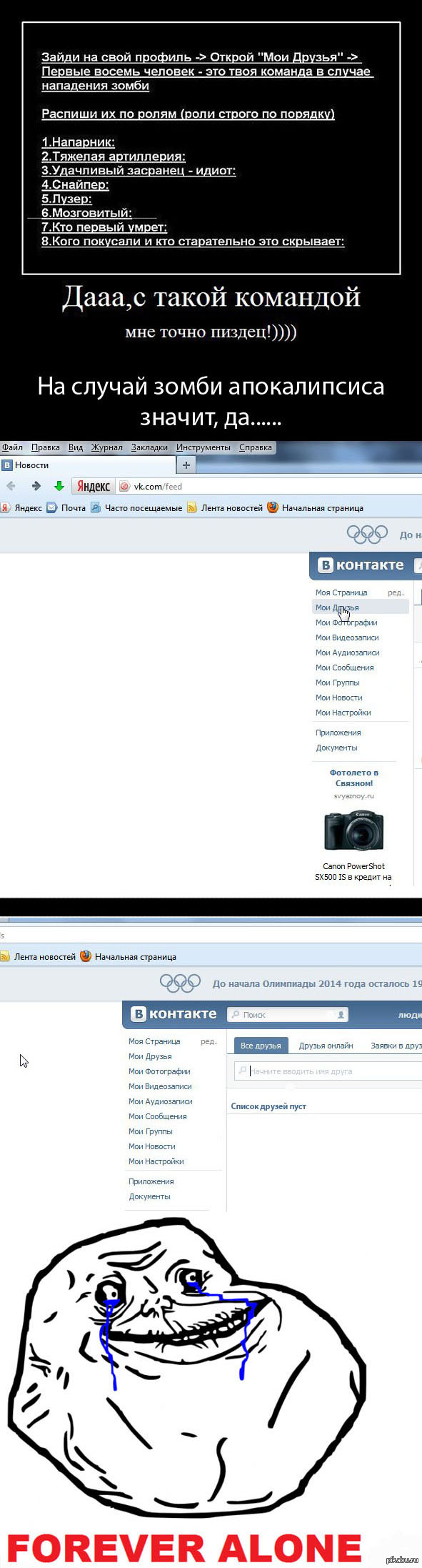Click the site identity icon before vk.com/feed
The image size is (422, 1568).
124,486
